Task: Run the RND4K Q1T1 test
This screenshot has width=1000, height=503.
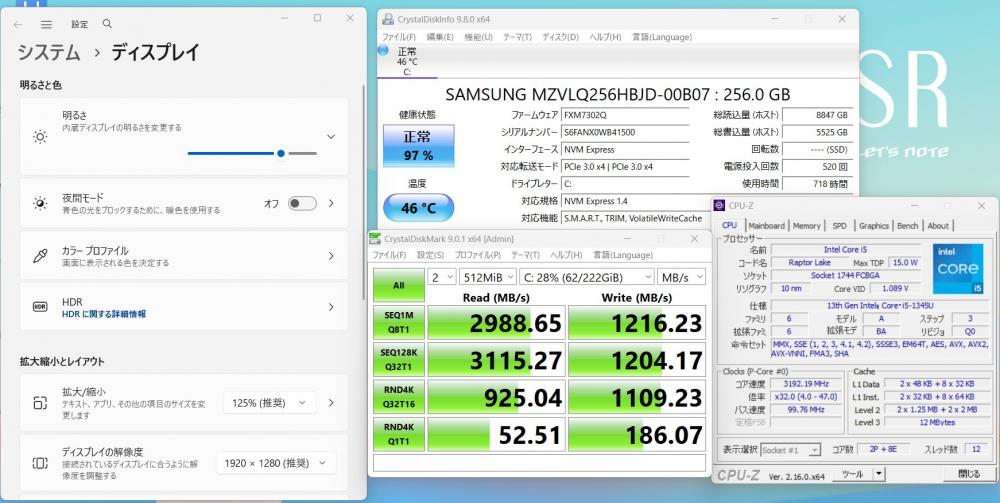Action: [399, 434]
